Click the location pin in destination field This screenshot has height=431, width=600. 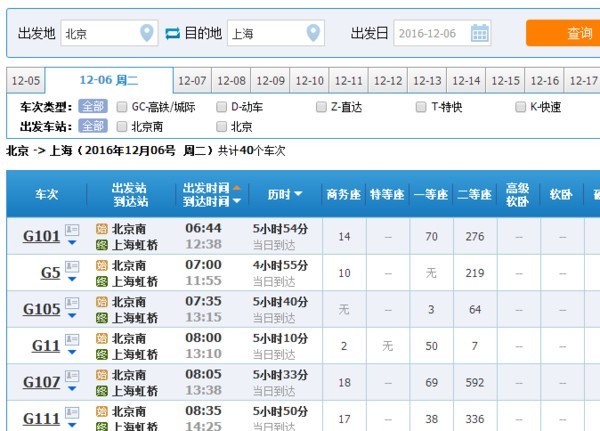pos(313,33)
